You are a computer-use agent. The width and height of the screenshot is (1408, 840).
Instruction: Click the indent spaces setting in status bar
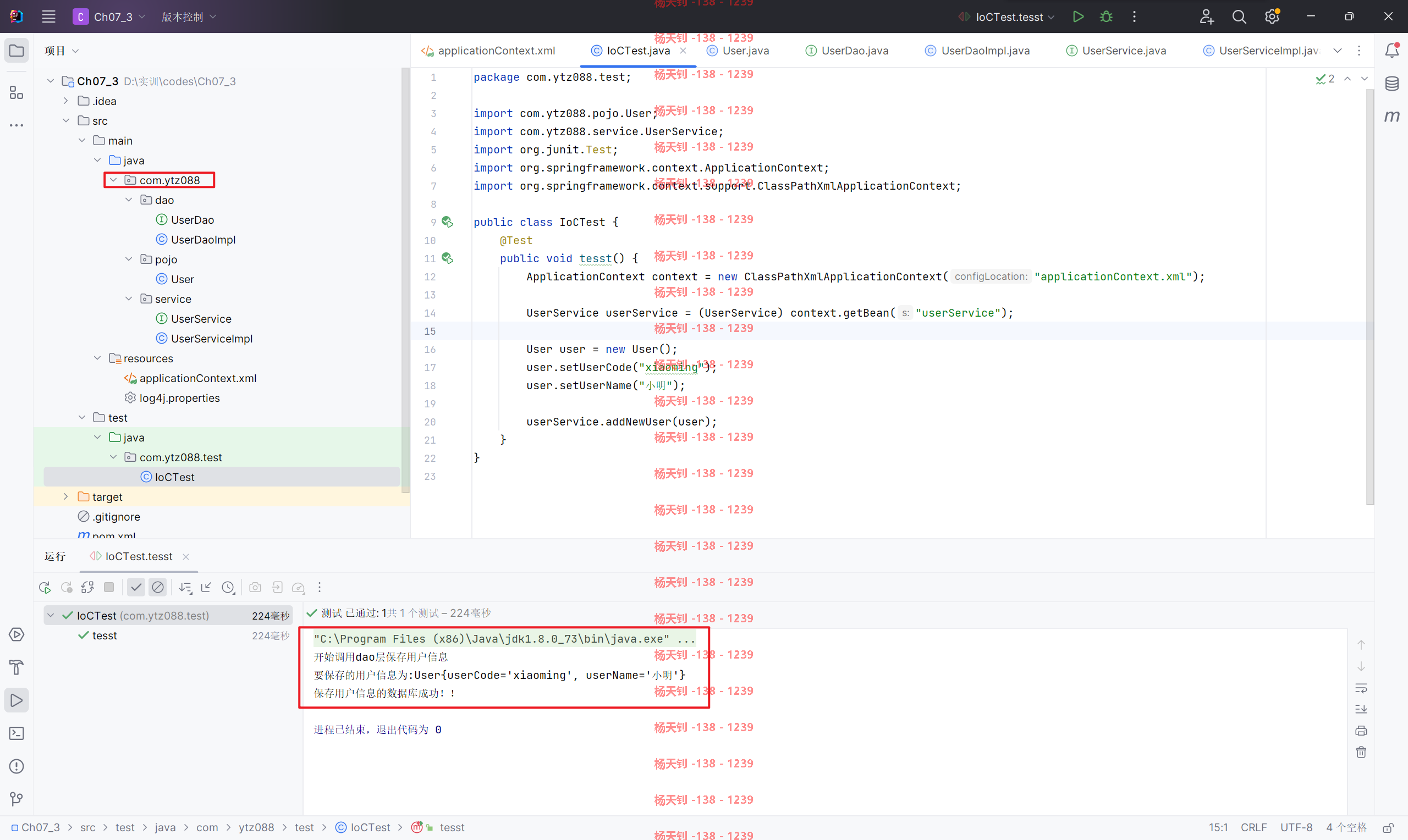[x=1346, y=827]
